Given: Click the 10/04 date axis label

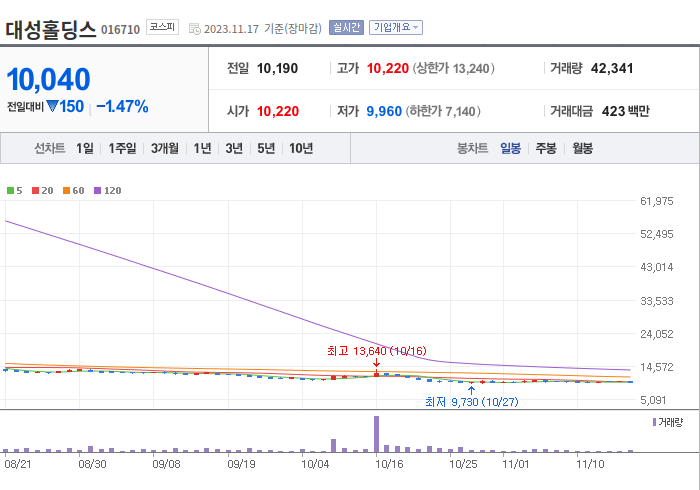Looking at the screenshot, I should coord(315,464).
